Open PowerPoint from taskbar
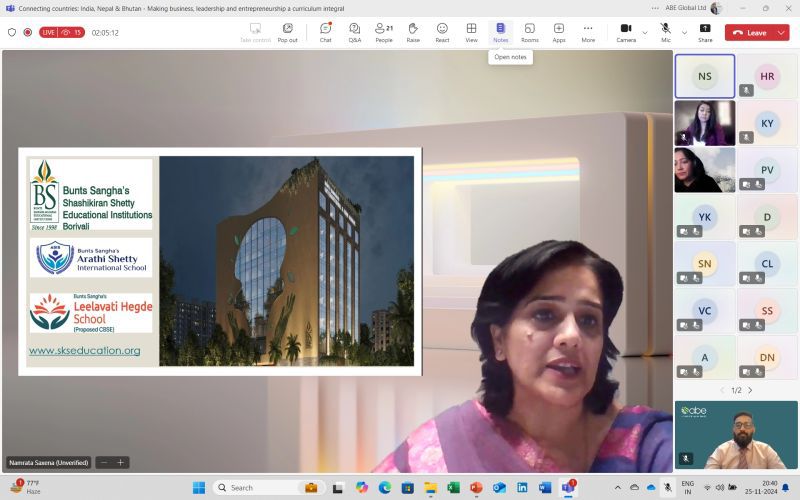800x500 pixels. coord(476,488)
